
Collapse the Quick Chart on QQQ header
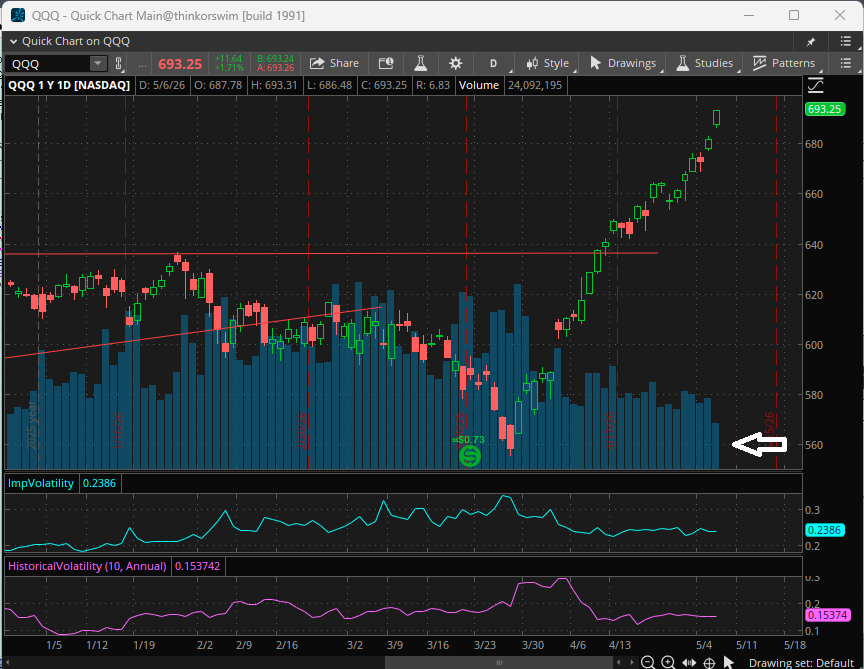(x=14, y=41)
